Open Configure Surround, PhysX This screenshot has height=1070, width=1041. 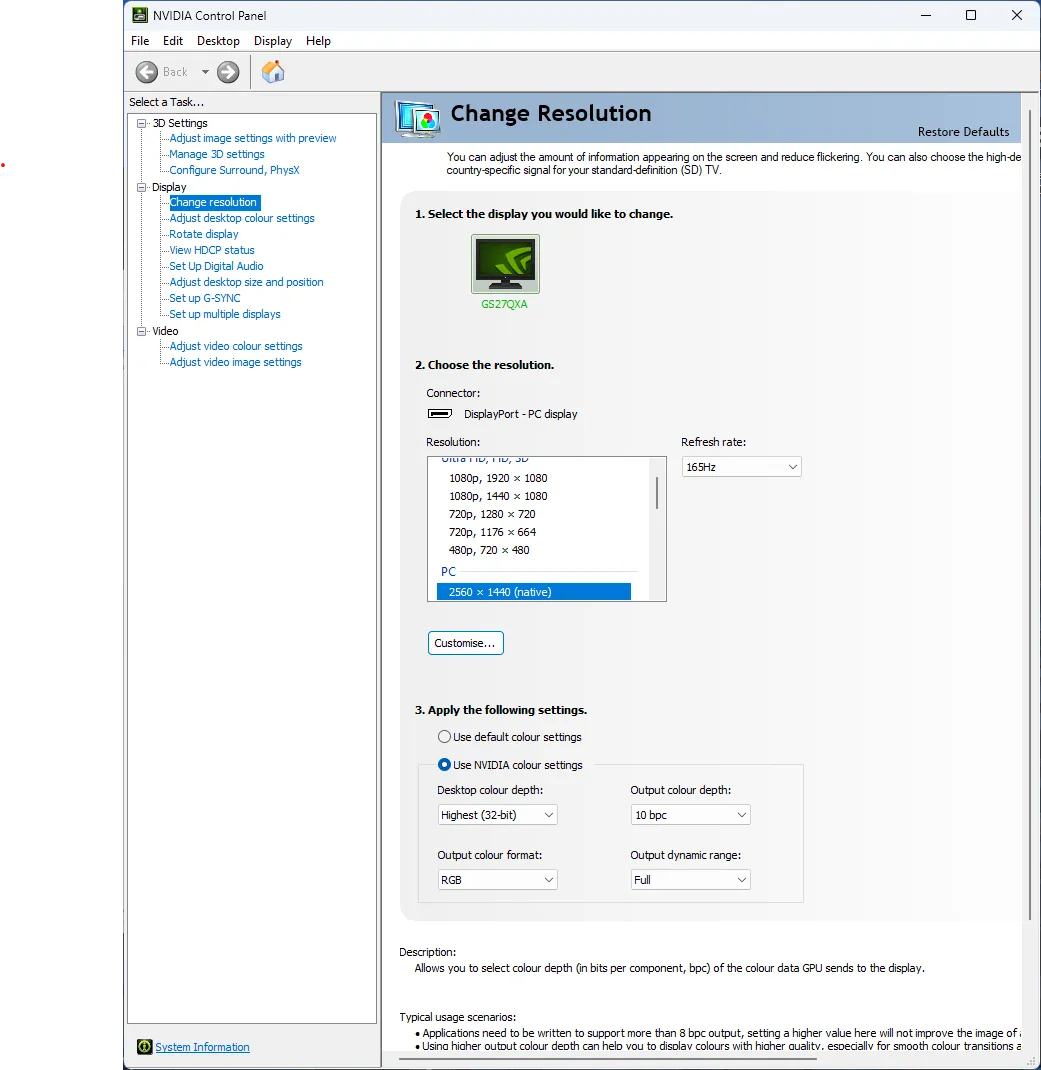(x=234, y=170)
